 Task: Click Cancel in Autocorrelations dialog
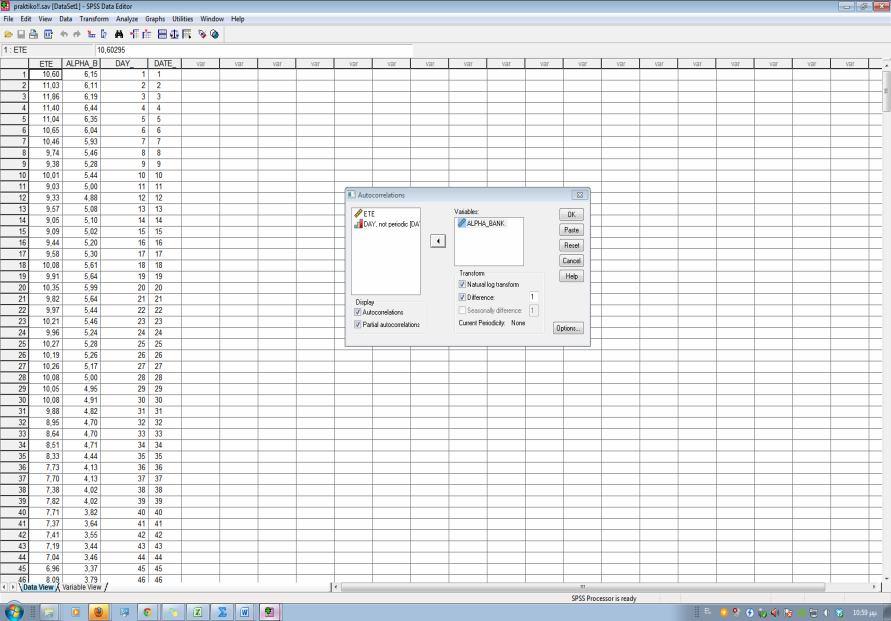click(x=571, y=261)
